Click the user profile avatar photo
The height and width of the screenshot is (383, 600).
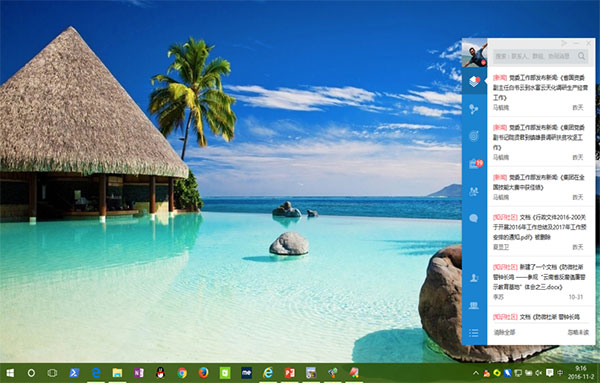pyautogui.click(x=474, y=53)
